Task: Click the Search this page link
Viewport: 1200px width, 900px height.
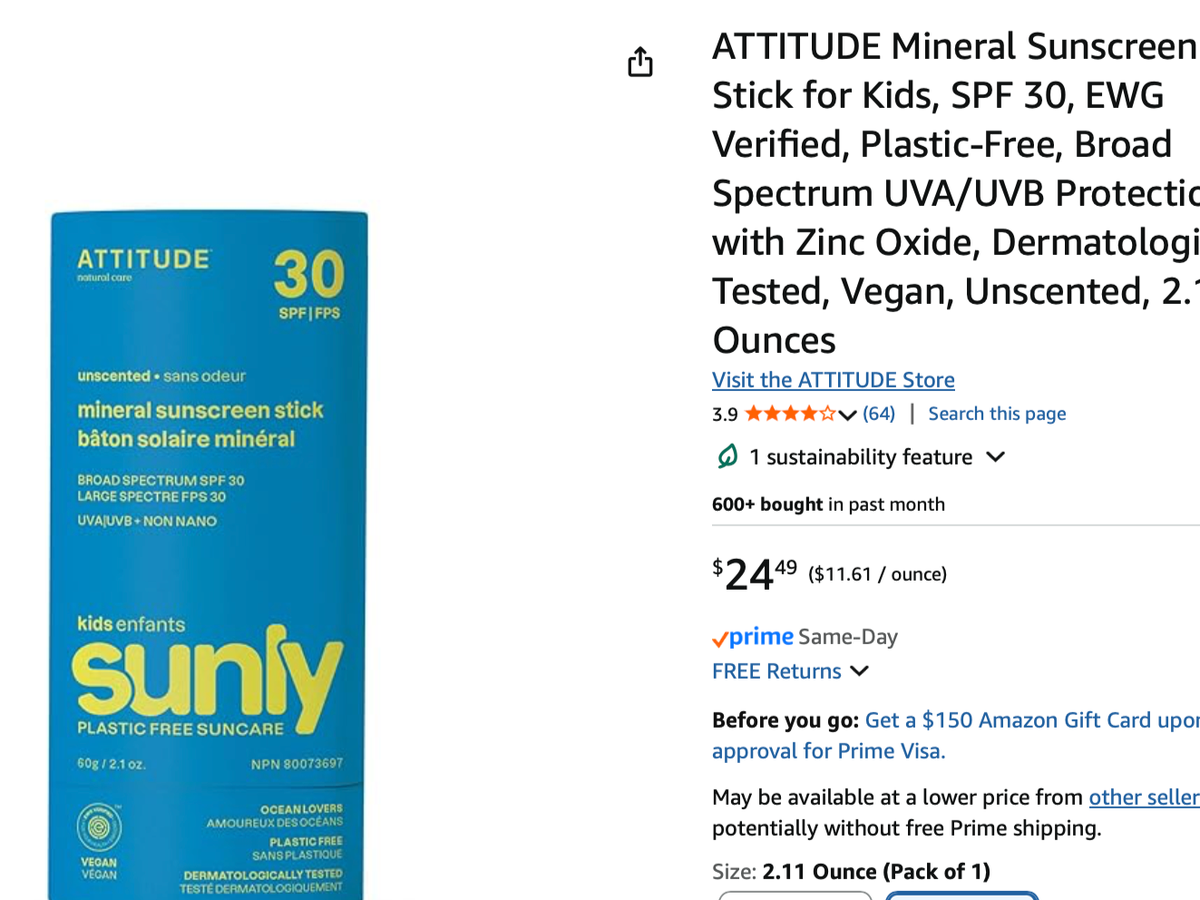Action: 997,414
